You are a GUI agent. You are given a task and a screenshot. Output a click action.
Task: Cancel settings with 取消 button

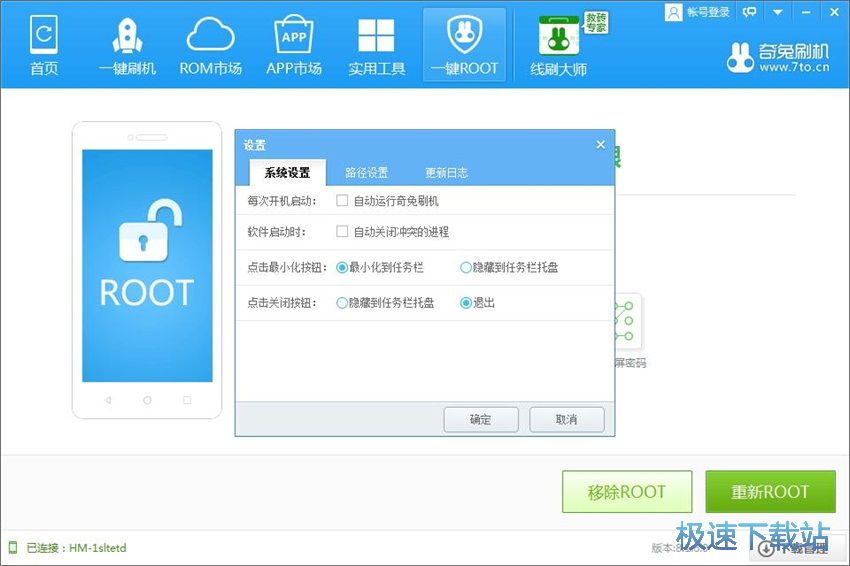coord(566,420)
